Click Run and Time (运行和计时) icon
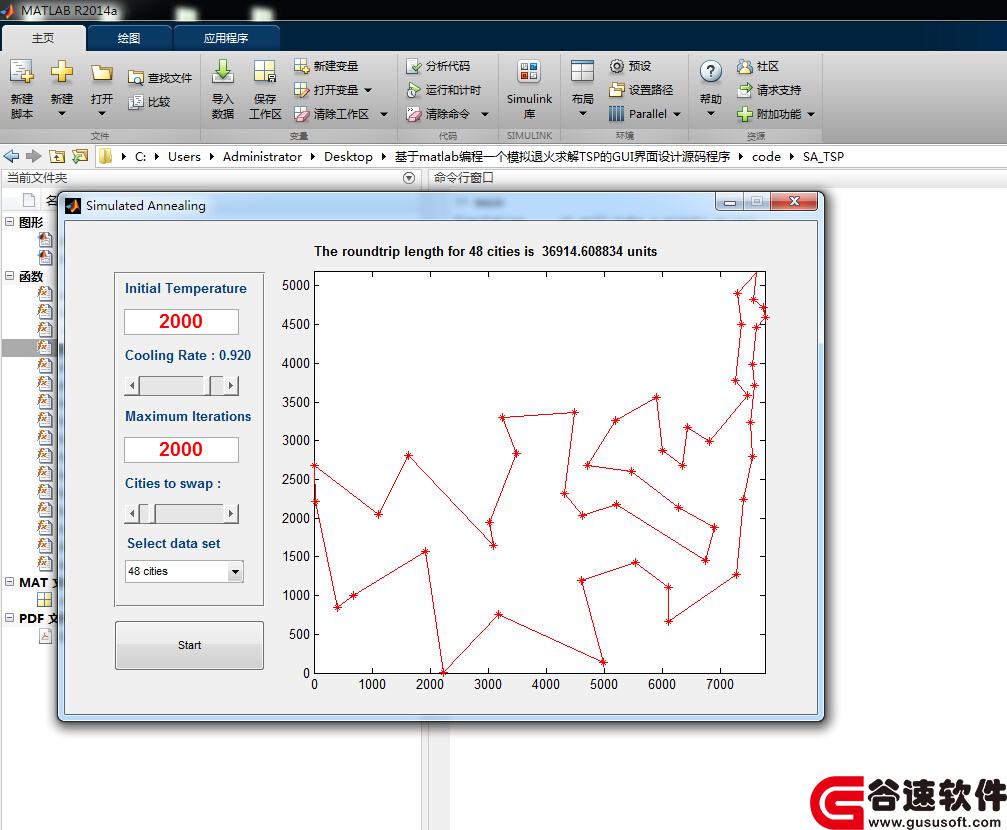The width and height of the screenshot is (1007, 830). 414,90
